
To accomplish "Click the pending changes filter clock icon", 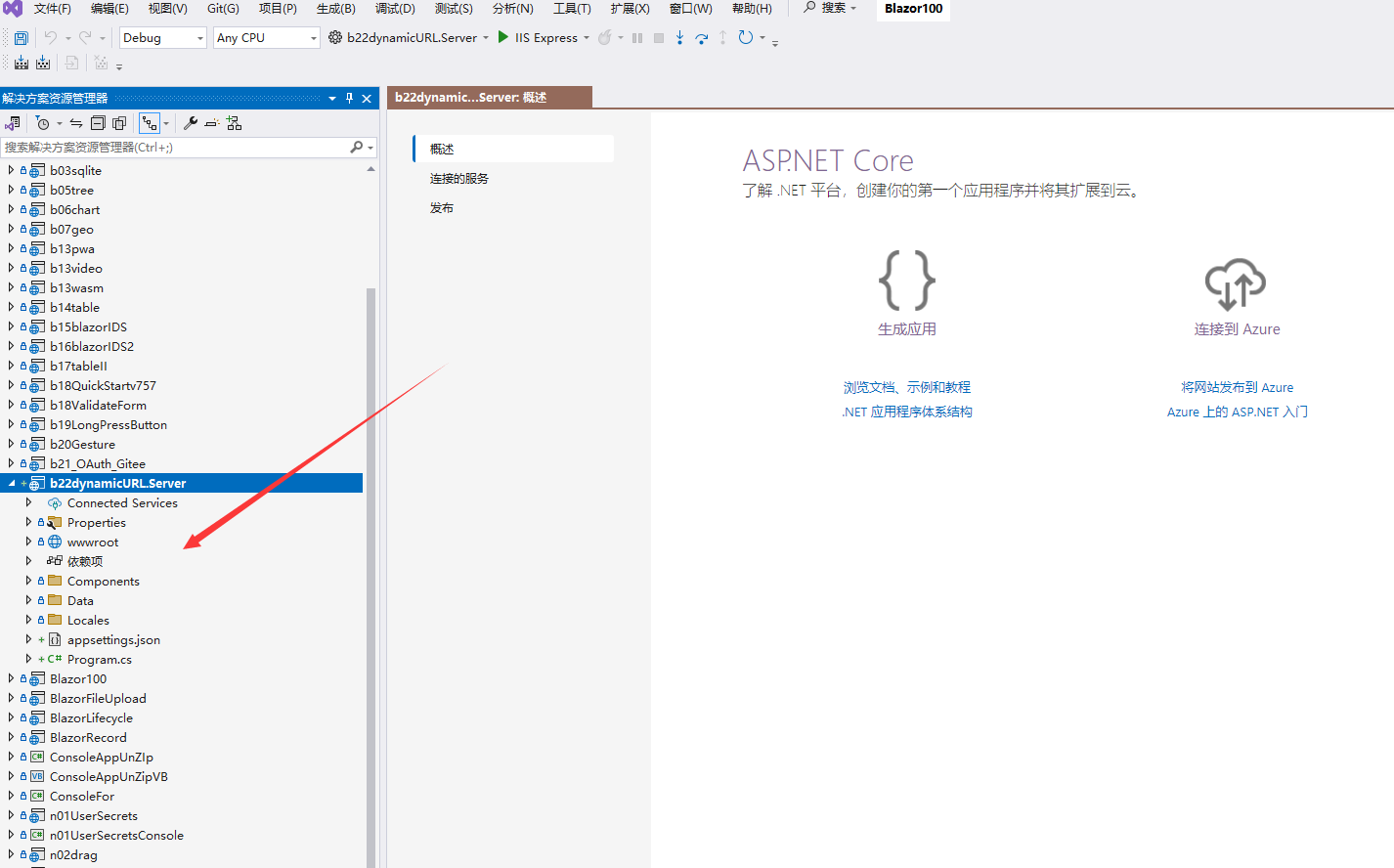I will point(43,123).
